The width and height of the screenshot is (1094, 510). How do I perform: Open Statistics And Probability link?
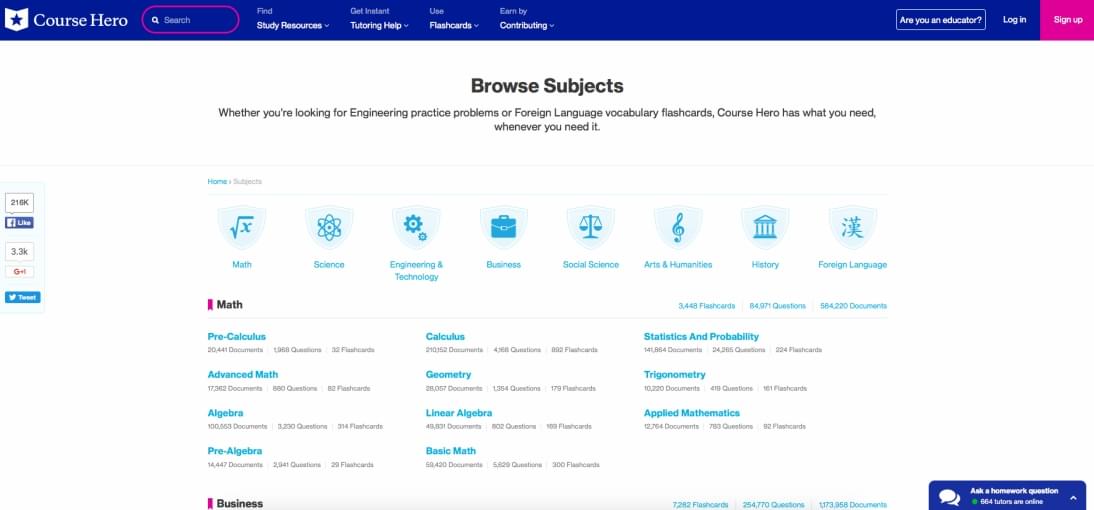point(701,336)
